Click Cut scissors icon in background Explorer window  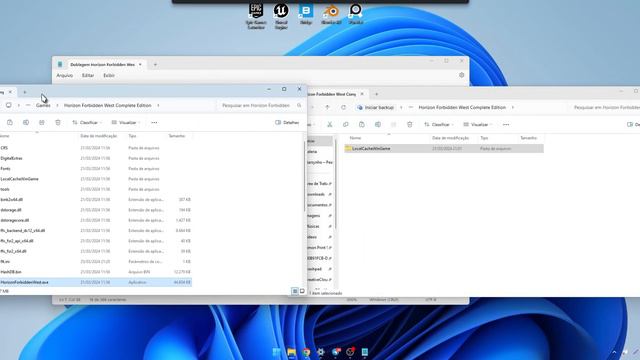[329, 124]
